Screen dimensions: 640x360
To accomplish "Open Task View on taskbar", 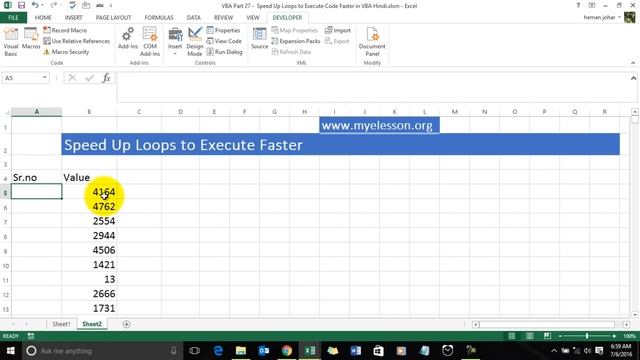I will [195, 351].
